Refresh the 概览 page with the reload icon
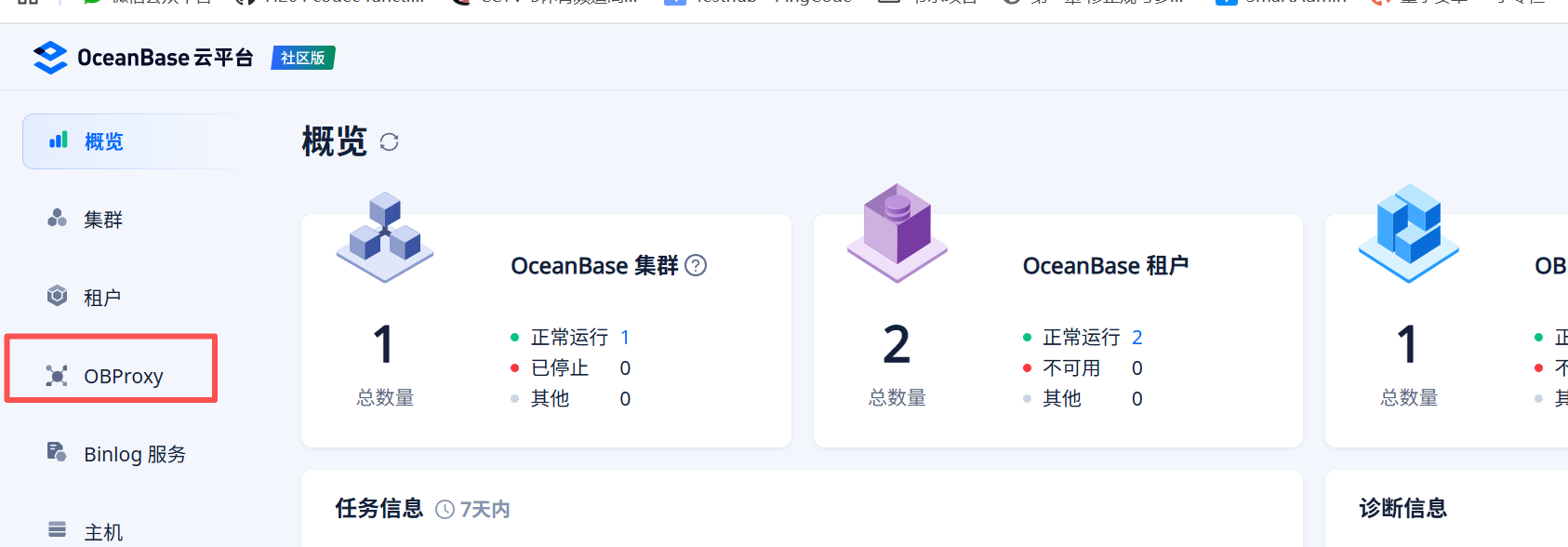Image resolution: width=1568 pixels, height=547 pixels. click(389, 142)
